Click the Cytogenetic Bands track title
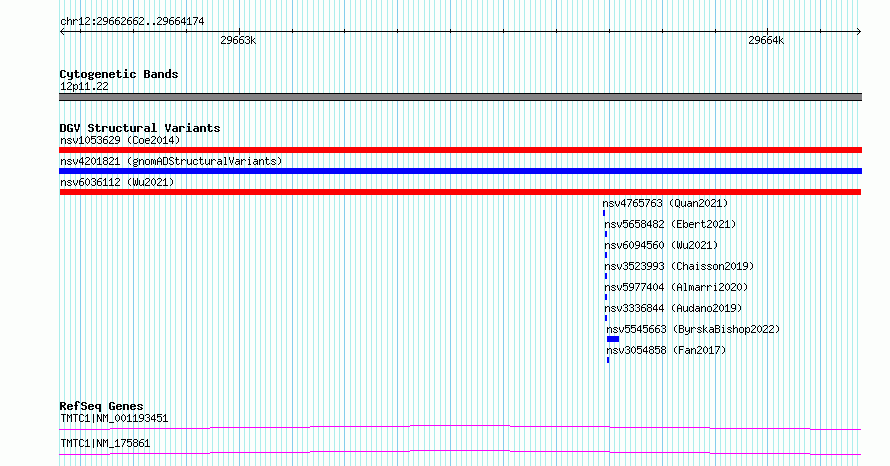The image size is (890, 466). pyautogui.click(x=119, y=74)
